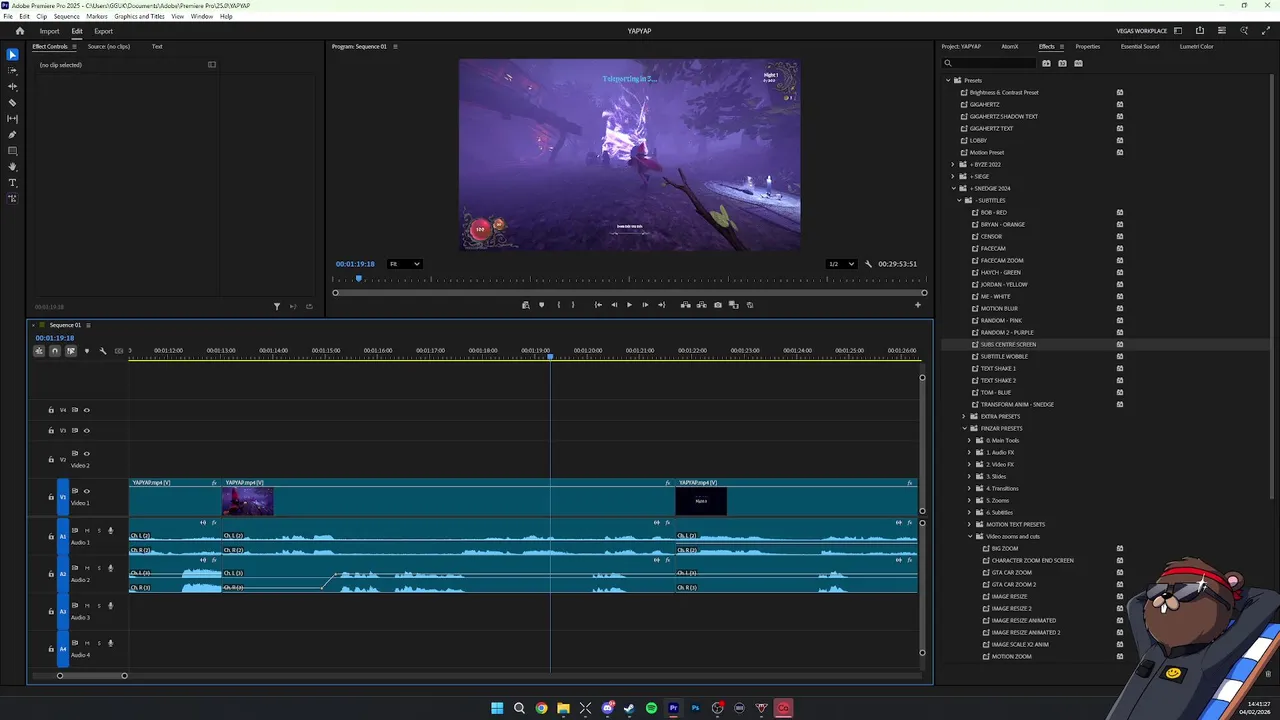Screen dimensions: 1280x720
Task: Open the Program monitor Button Editor plus icon
Action: pos(918,305)
